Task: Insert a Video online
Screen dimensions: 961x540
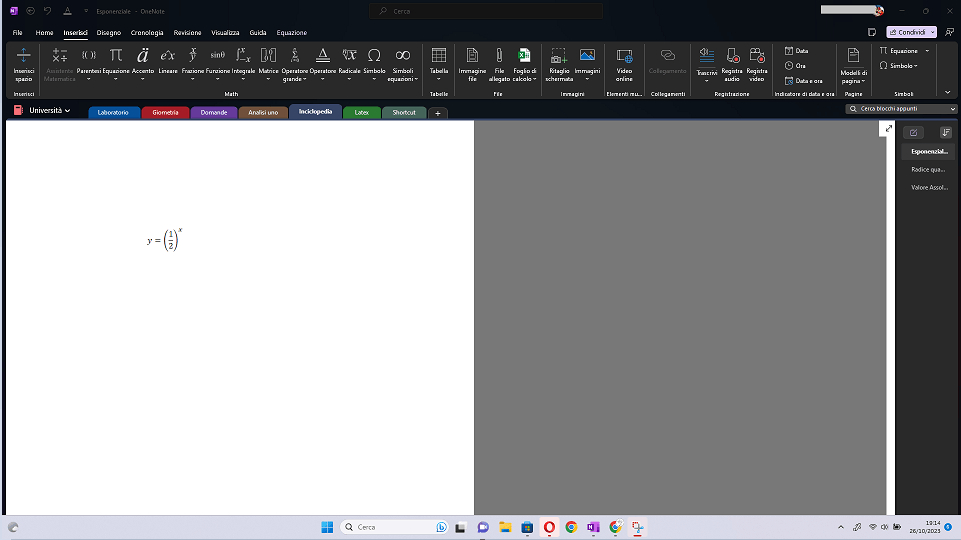Action: (624, 64)
